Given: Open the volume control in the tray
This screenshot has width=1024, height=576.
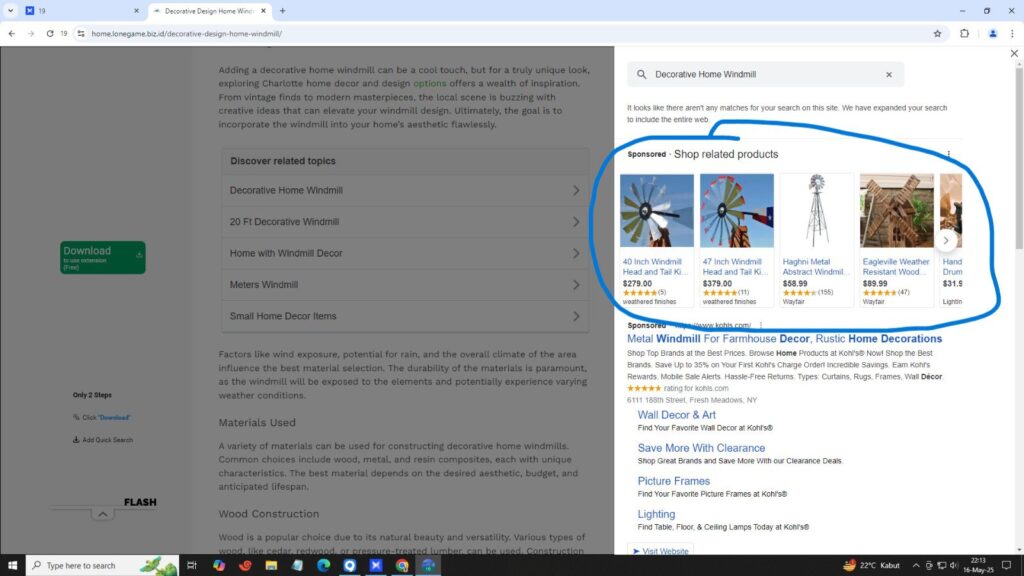Looking at the screenshot, I should (x=953, y=566).
